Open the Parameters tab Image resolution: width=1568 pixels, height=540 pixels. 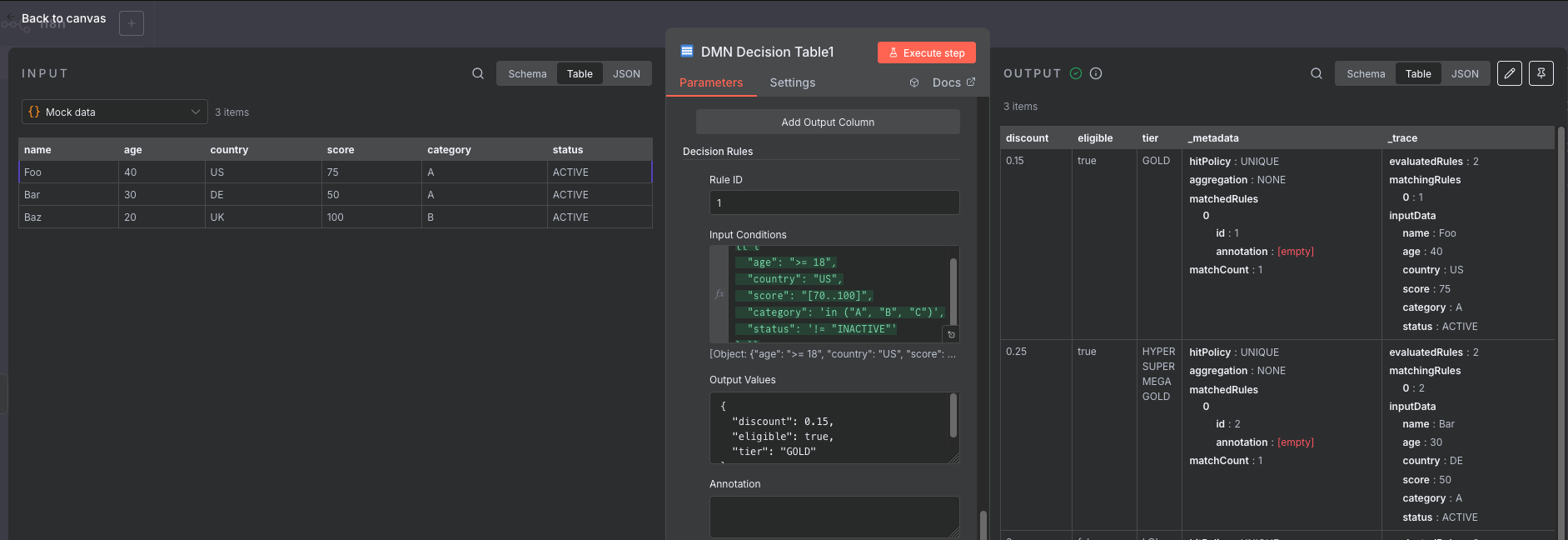click(711, 82)
